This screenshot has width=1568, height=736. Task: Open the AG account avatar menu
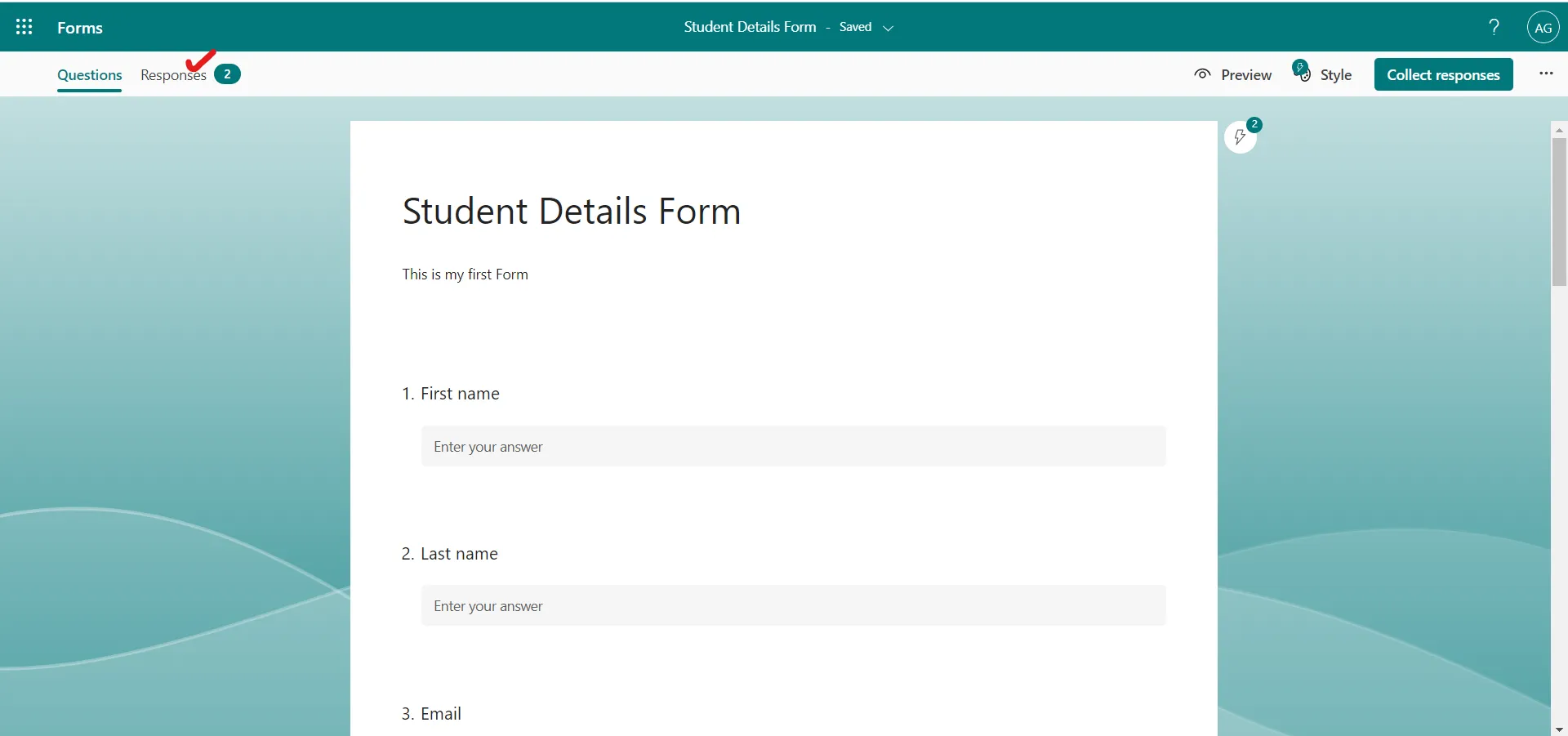point(1543,26)
